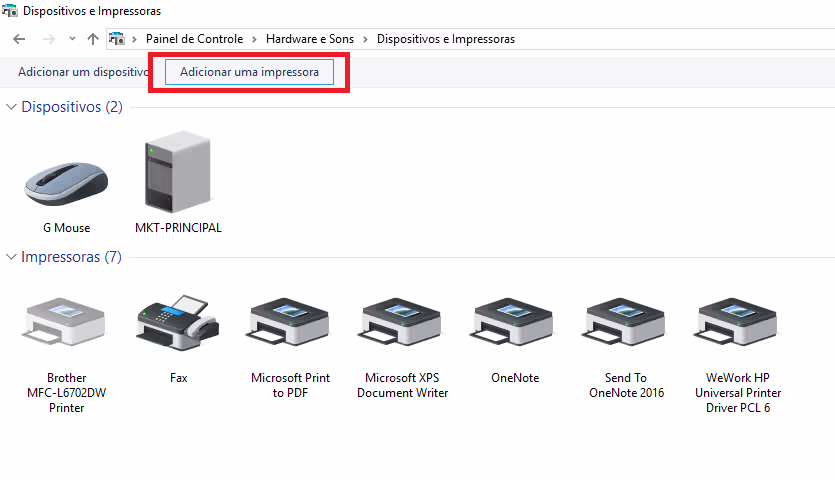835x480 pixels.
Task: Select Microsoft Print to PDF printer icon
Action: click(288, 322)
